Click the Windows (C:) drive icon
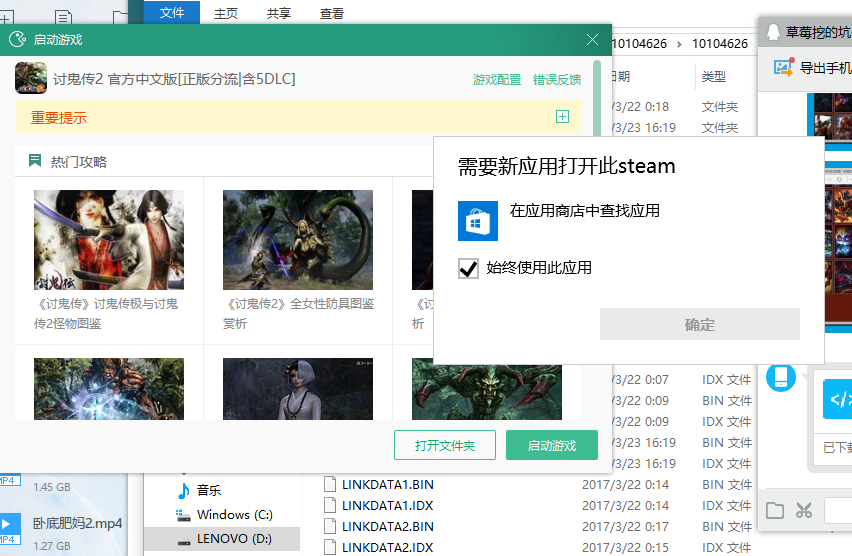852x556 pixels. pos(183,515)
